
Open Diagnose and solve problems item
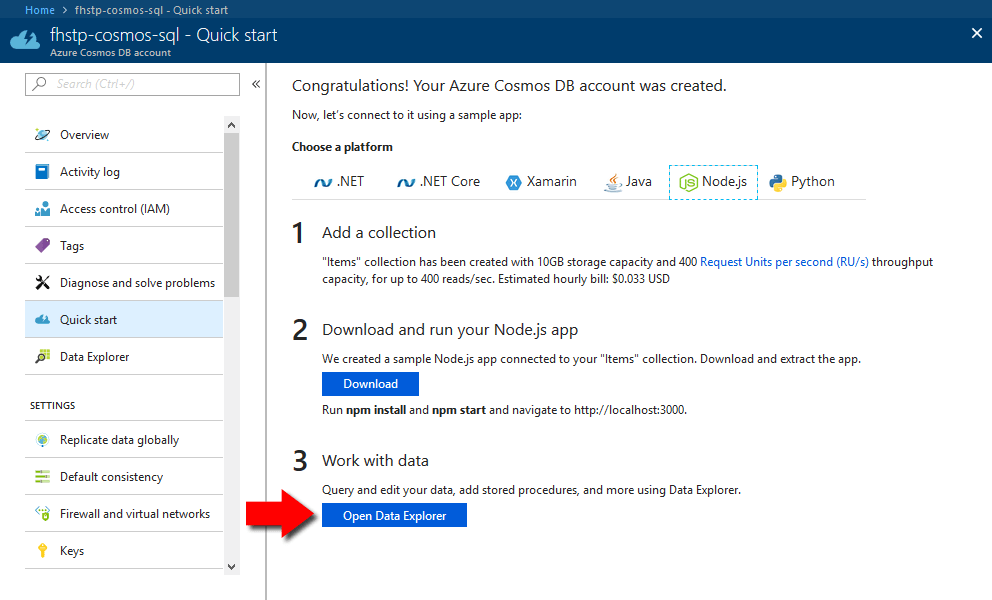tap(124, 282)
